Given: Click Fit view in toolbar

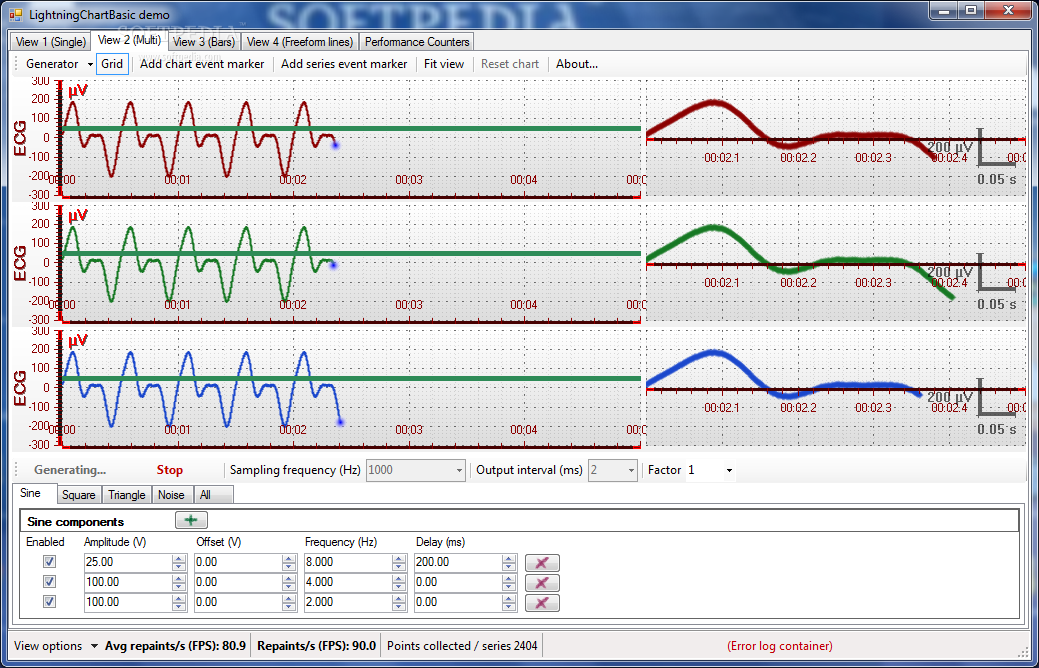Looking at the screenshot, I should (444, 64).
